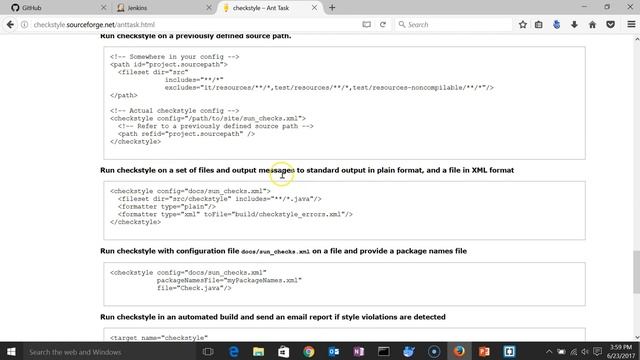The image size is (640, 360).
Task: Open PowerPoint from taskbar
Action: [x=484, y=351]
